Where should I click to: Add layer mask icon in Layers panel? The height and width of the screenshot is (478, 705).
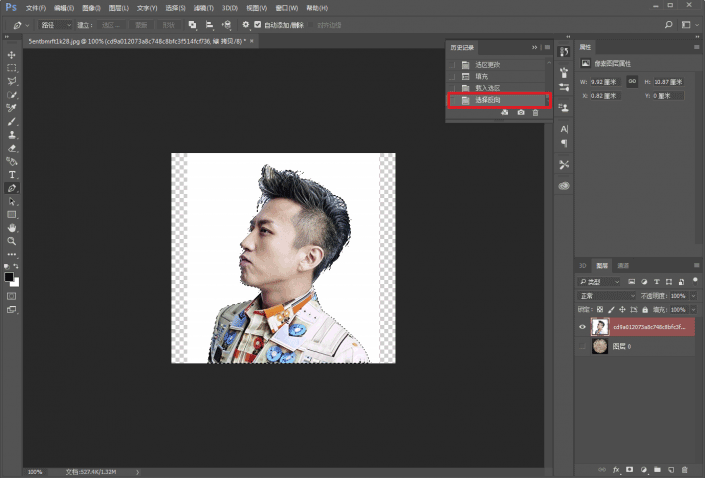pyautogui.click(x=629, y=469)
